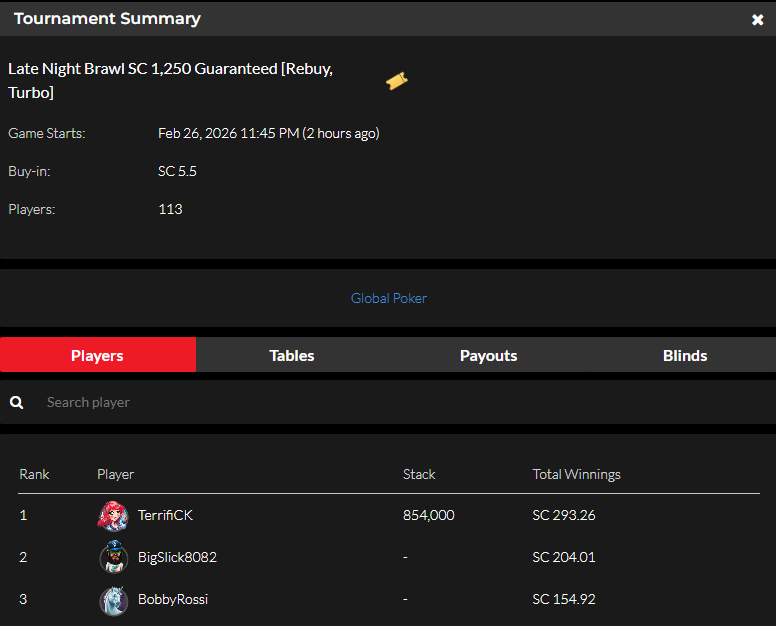The image size is (776, 626).
Task: Click the Rank column header
Action: tap(34, 474)
